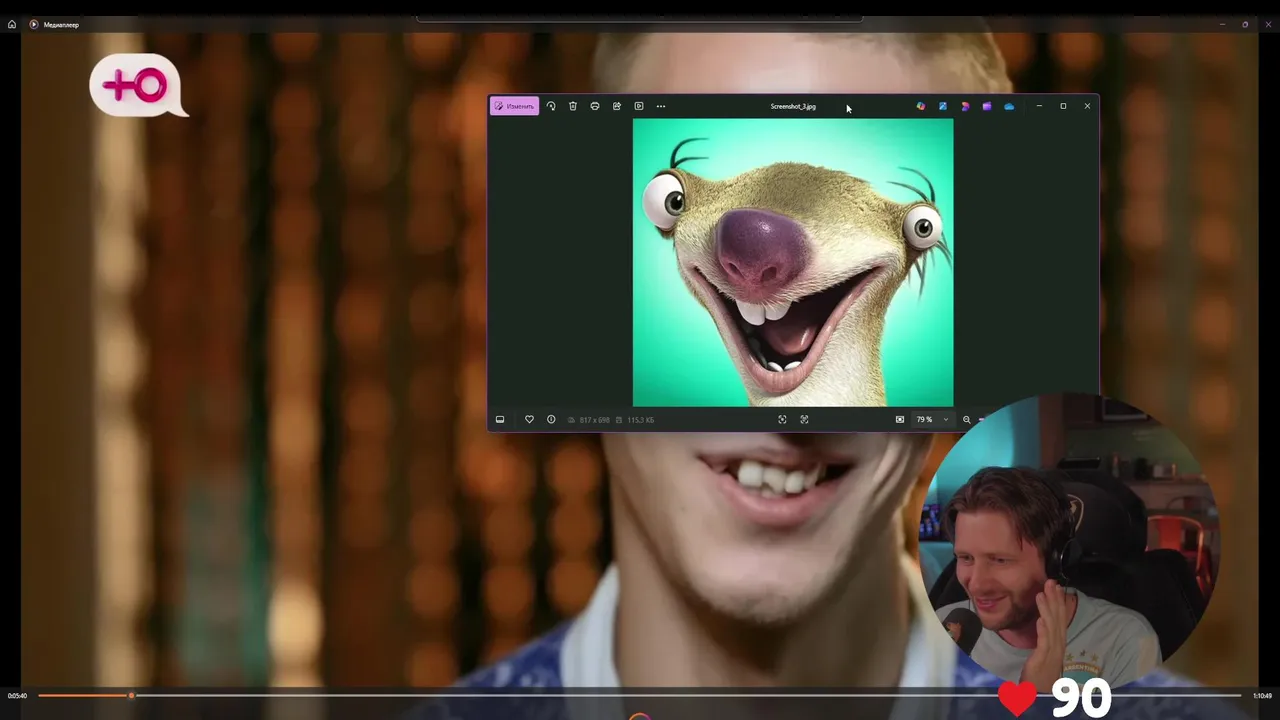Click the Изменить edit button in Photos
Viewport: 1280px width, 720px height.
coord(514,106)
